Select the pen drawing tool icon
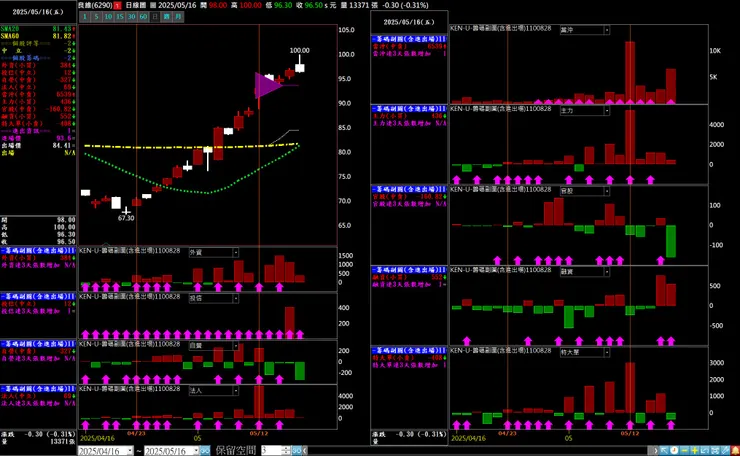740x456 pixels. 725,450
